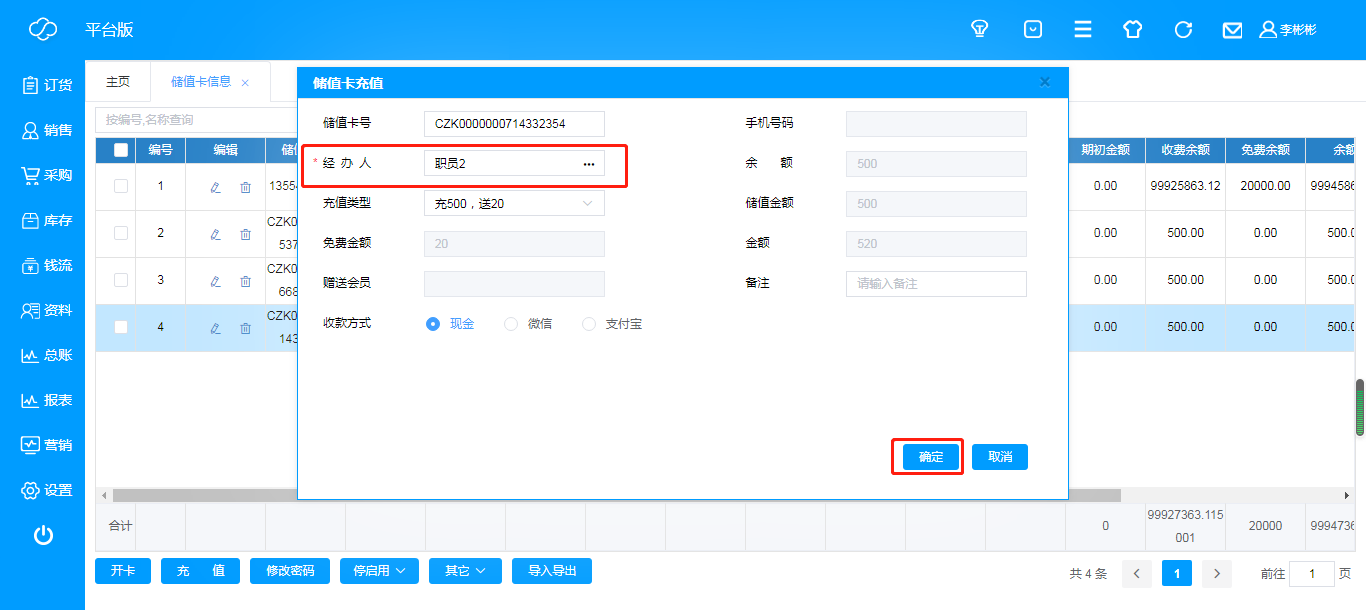This screenshot has height=610, width=1366.
Task: Click edit pencil icon in row 2
Action: (215, 234)
